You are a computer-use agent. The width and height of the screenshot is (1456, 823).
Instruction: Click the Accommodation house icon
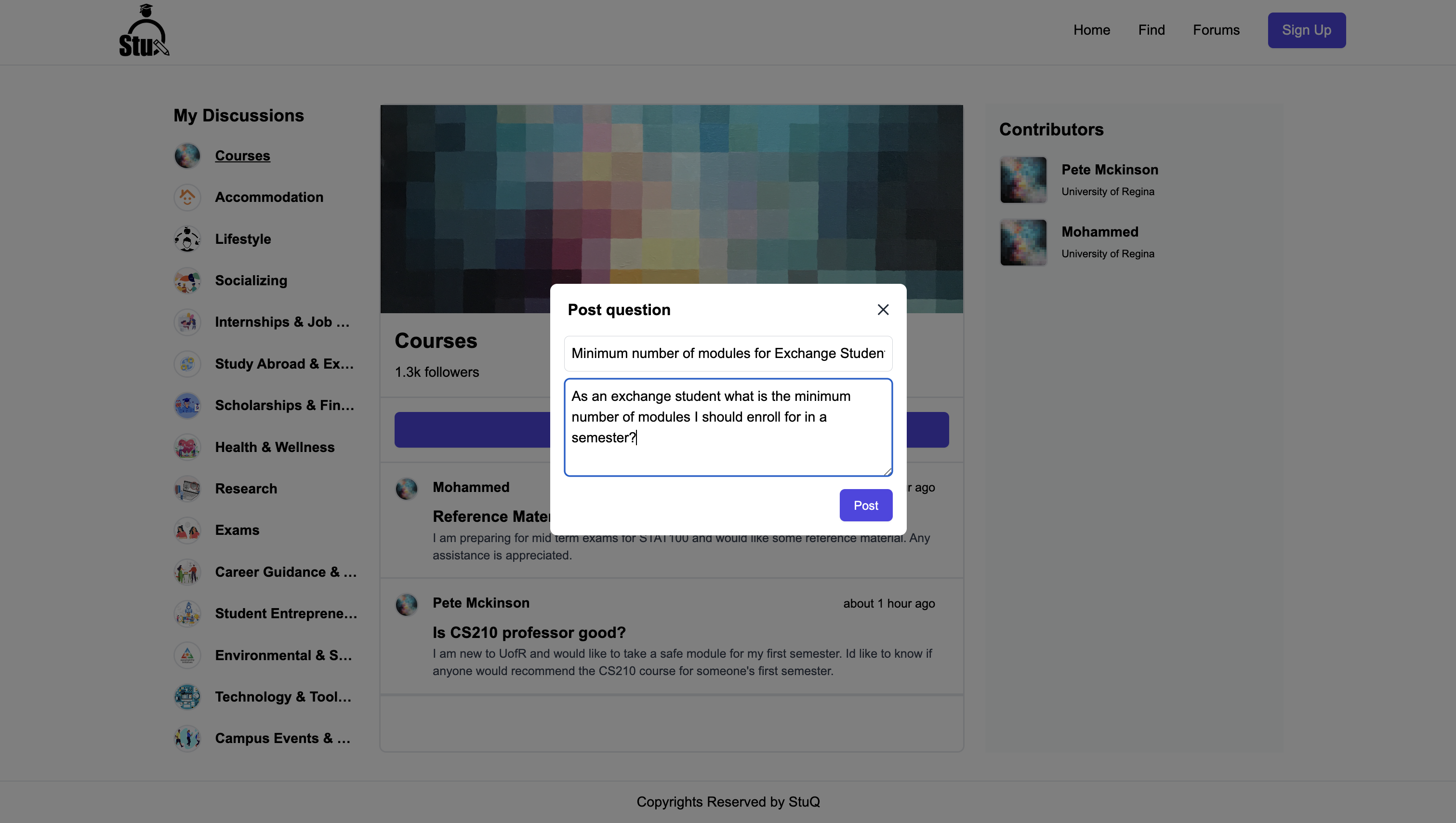[x=187, y=197]
